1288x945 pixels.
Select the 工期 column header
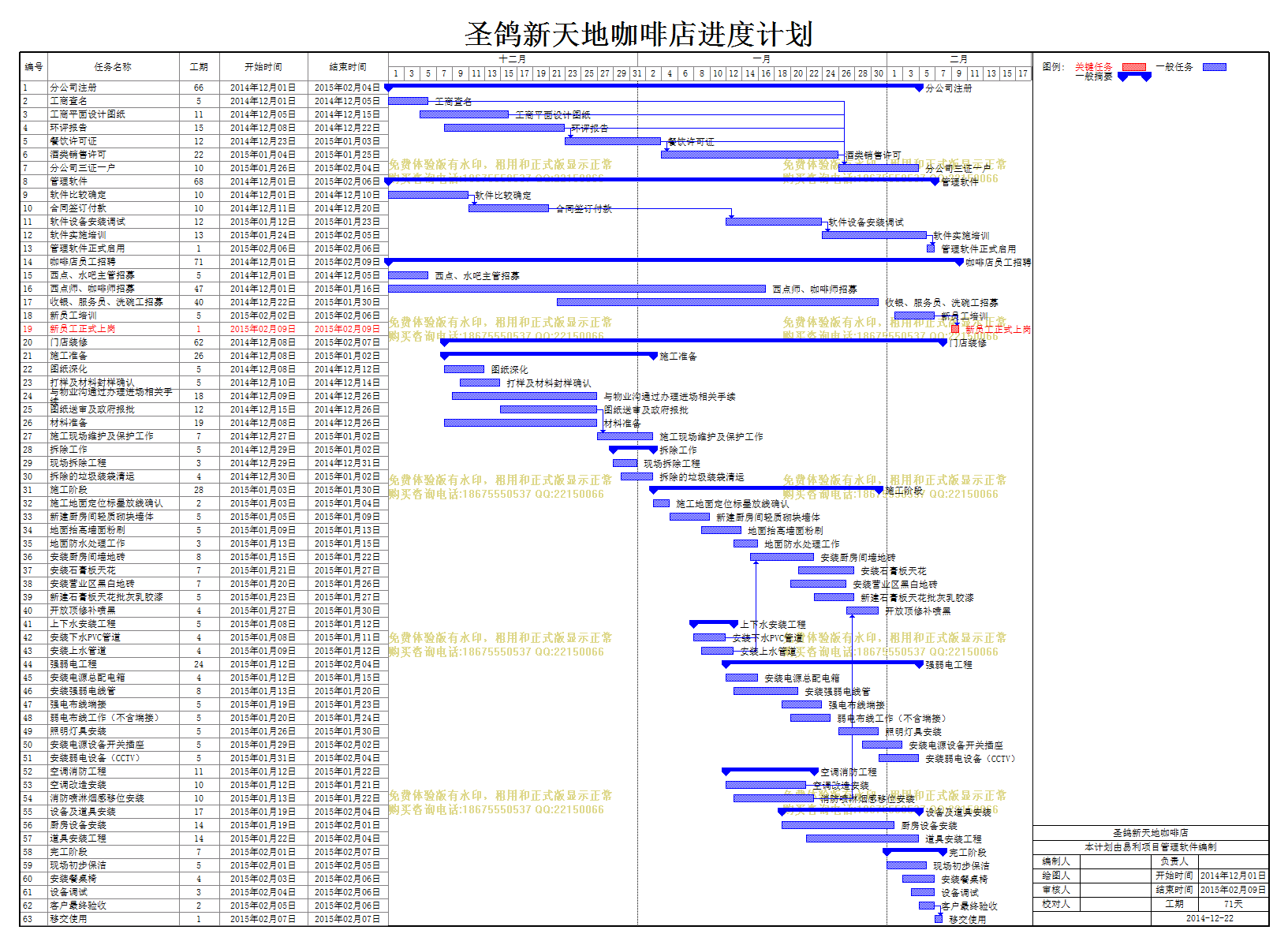point(199,67)
